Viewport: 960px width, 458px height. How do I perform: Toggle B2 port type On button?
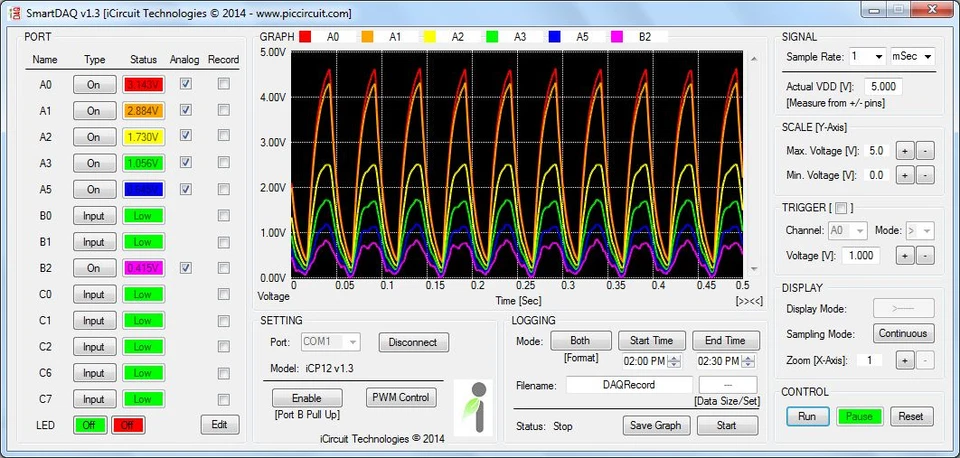click(94, 268)
